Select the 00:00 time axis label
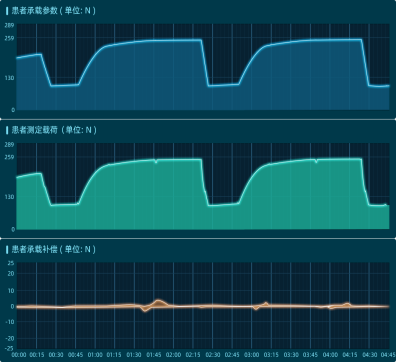The height and width of the screenshot is (362, 396). [18, 355]
